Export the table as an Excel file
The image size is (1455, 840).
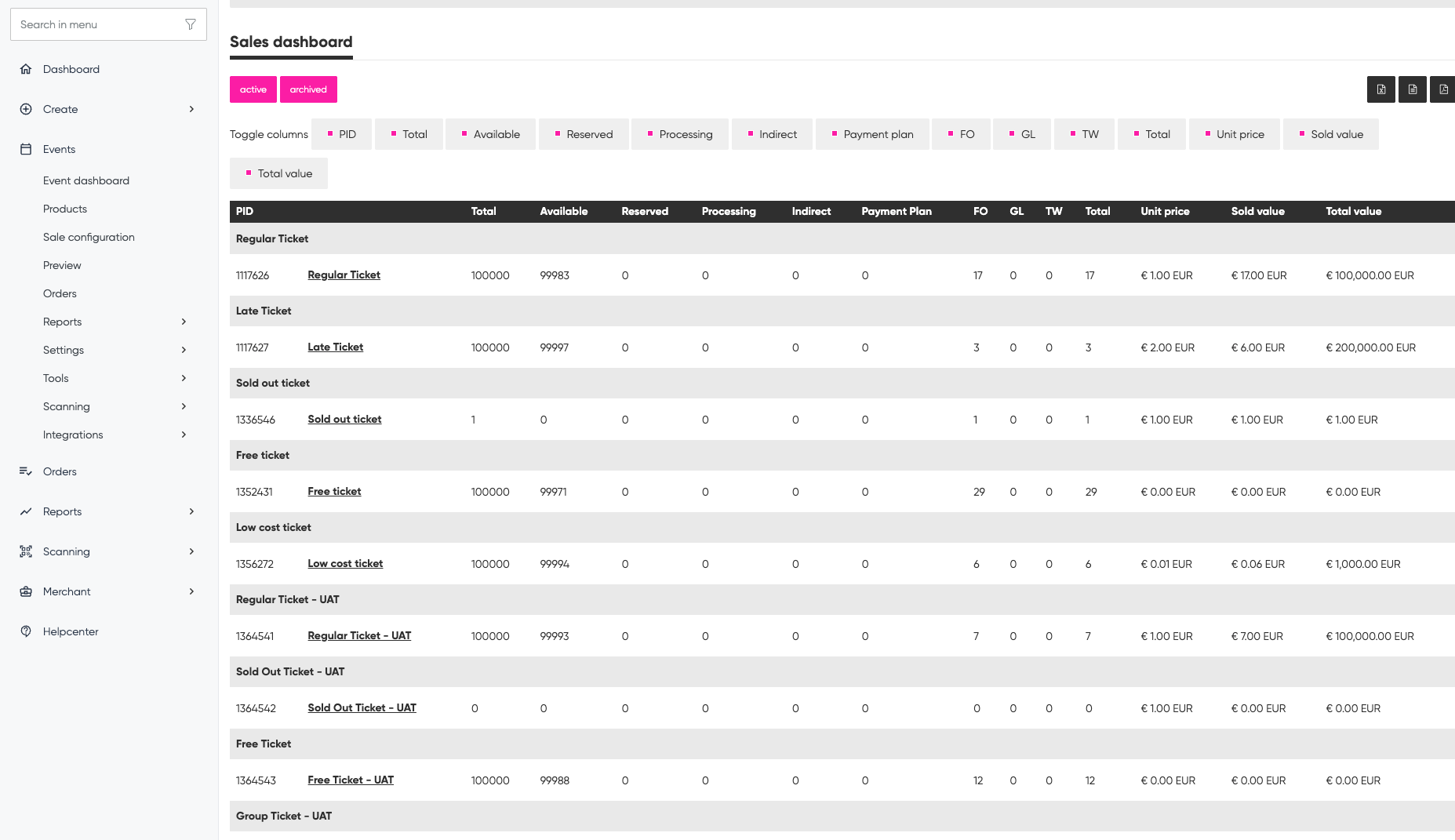[x=1380, y=89]
